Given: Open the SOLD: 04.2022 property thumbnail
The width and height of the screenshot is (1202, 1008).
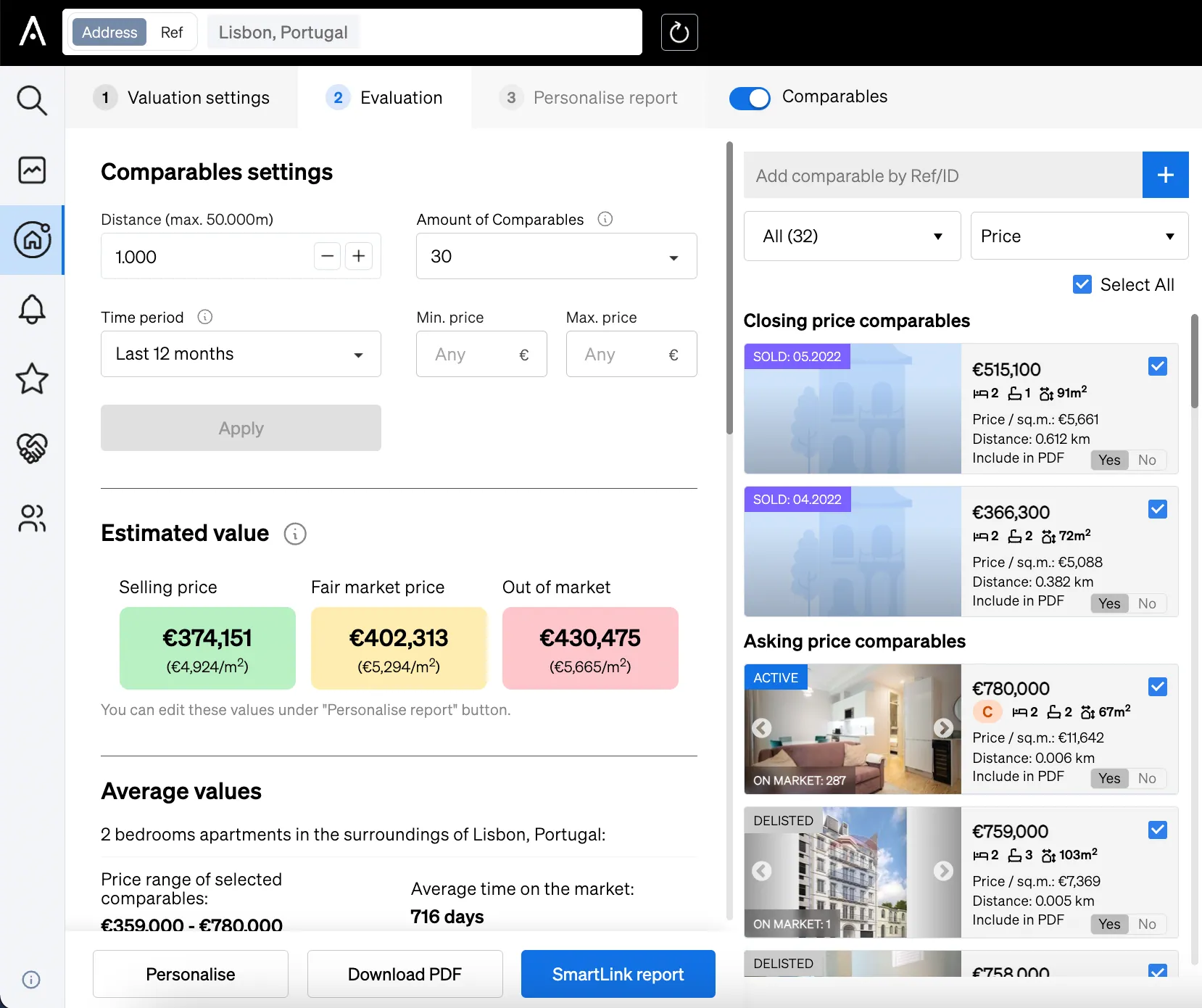Looking at the screenshot, I should click(853, 551).
